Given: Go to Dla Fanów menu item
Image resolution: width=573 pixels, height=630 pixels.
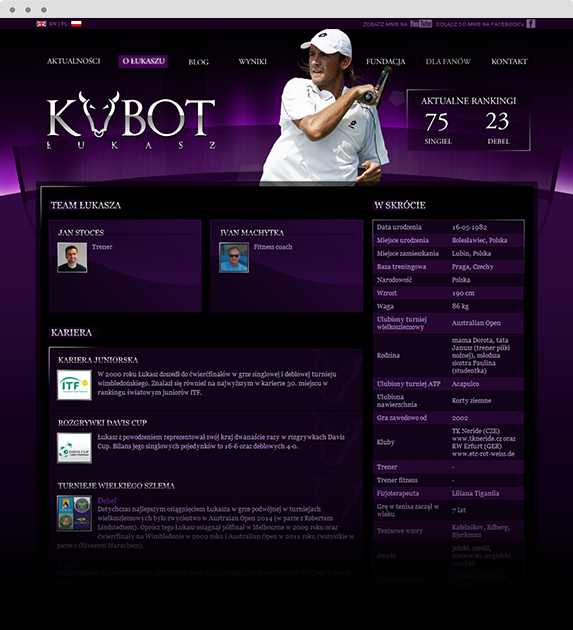Looking at the screenshot, I should point(448,61).
